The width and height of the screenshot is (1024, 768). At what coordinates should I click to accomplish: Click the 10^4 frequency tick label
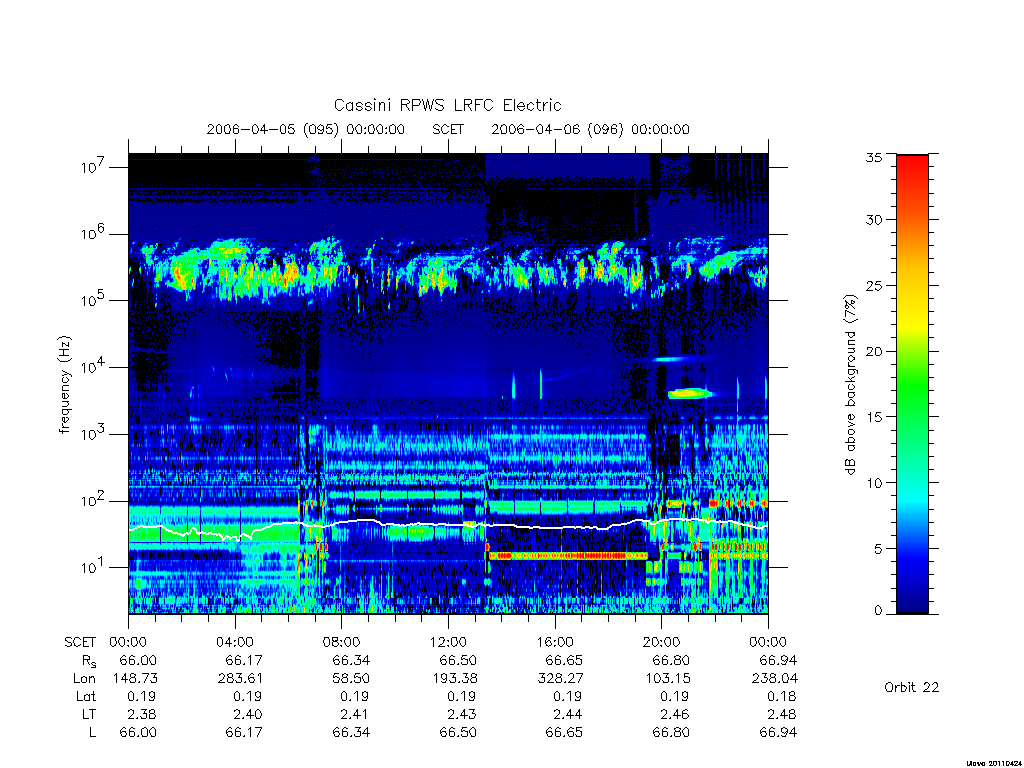tap(94, 366)
